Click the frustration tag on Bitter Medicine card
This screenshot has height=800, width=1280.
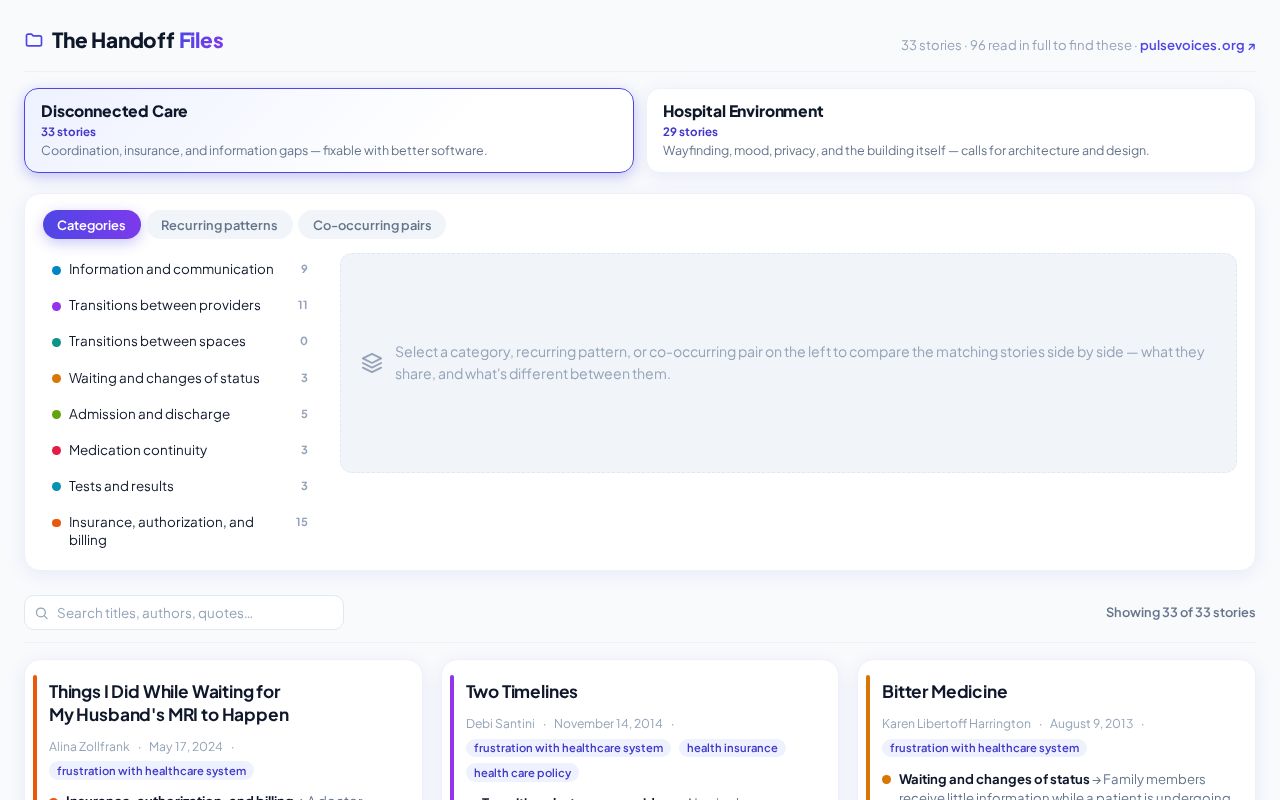[x=984, y=748]
